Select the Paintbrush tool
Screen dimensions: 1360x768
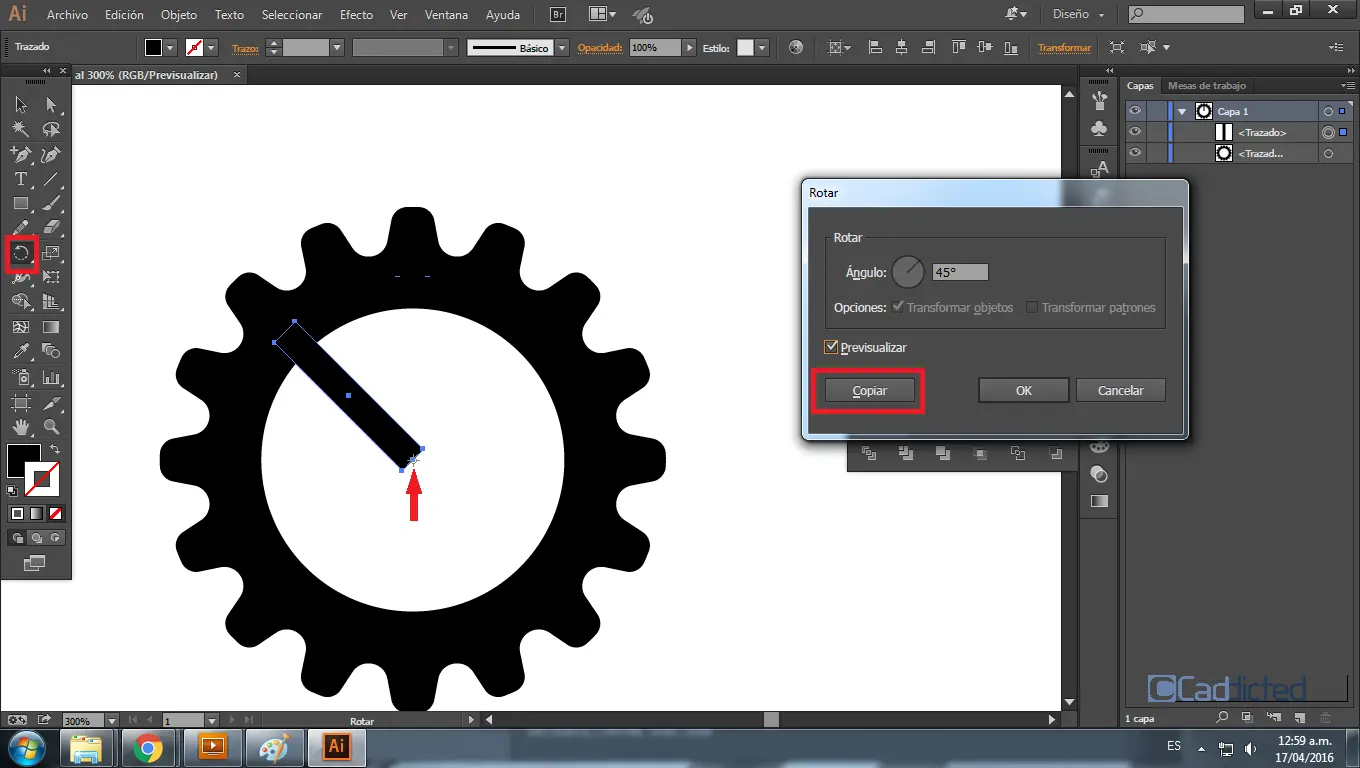pyautogui.click(x=51, y=203)
